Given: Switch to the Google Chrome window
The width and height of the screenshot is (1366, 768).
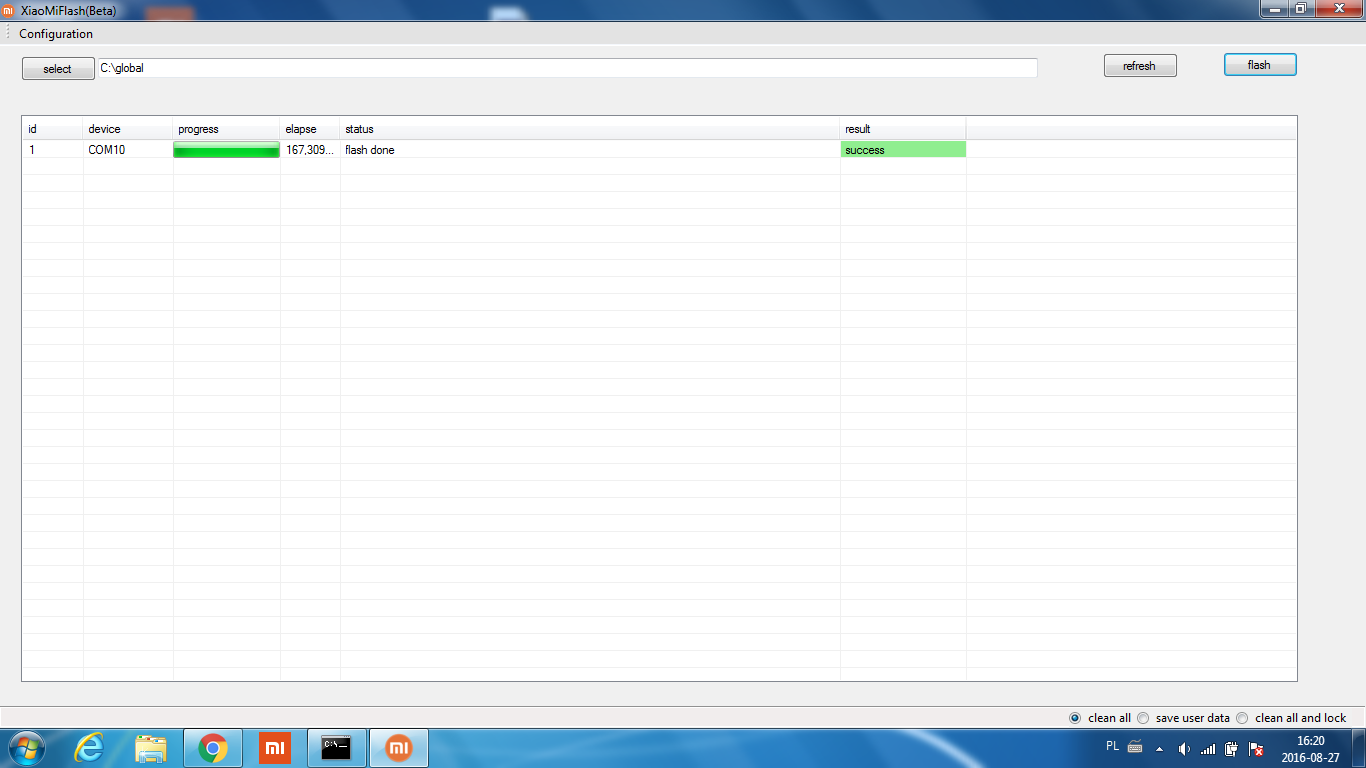Looking at the screenshot, I should (x=212, y=748).
